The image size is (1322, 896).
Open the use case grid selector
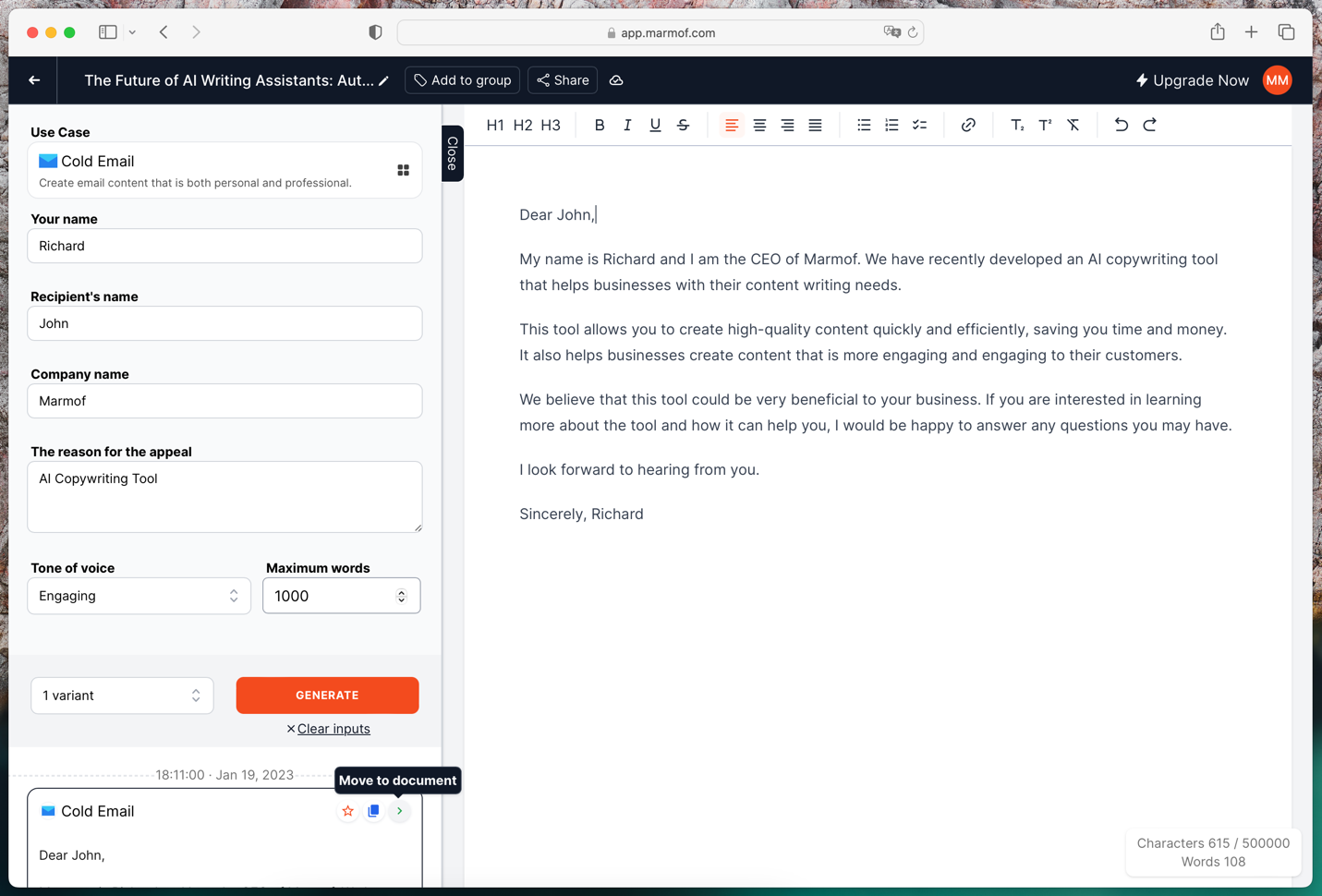(404, 170)
